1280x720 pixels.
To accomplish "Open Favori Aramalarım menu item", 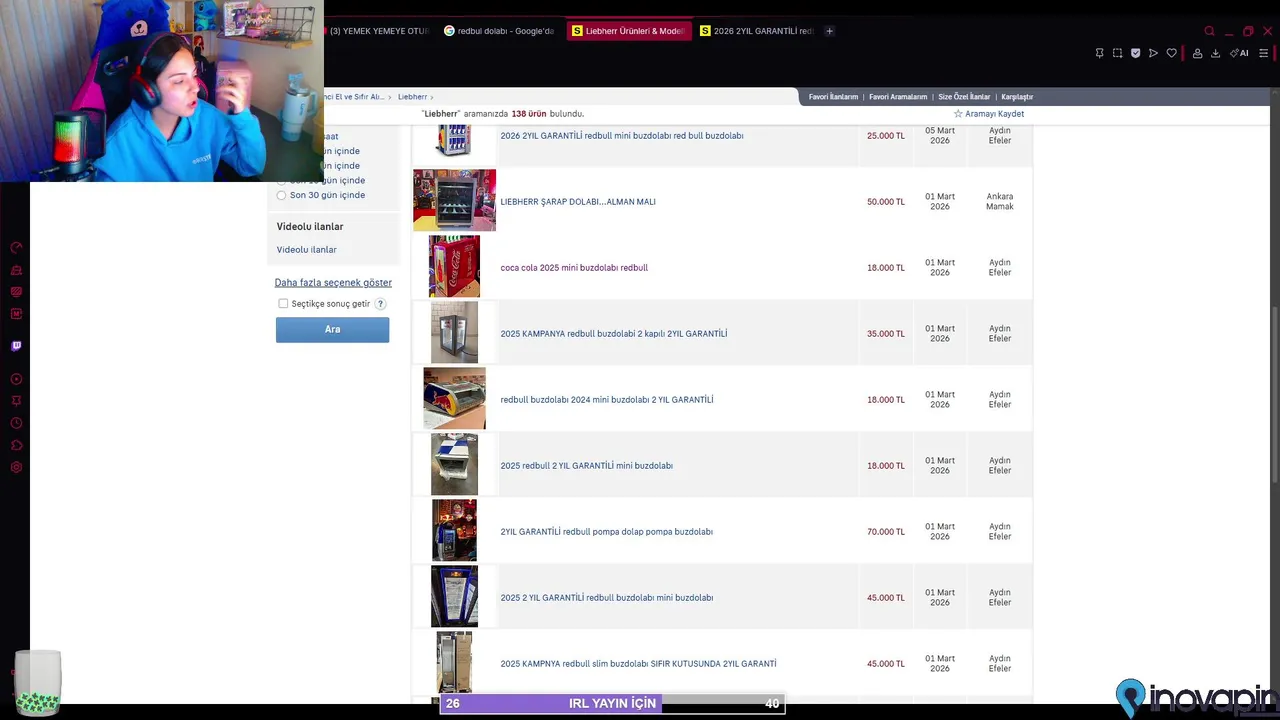I will [x=898, y=97].
